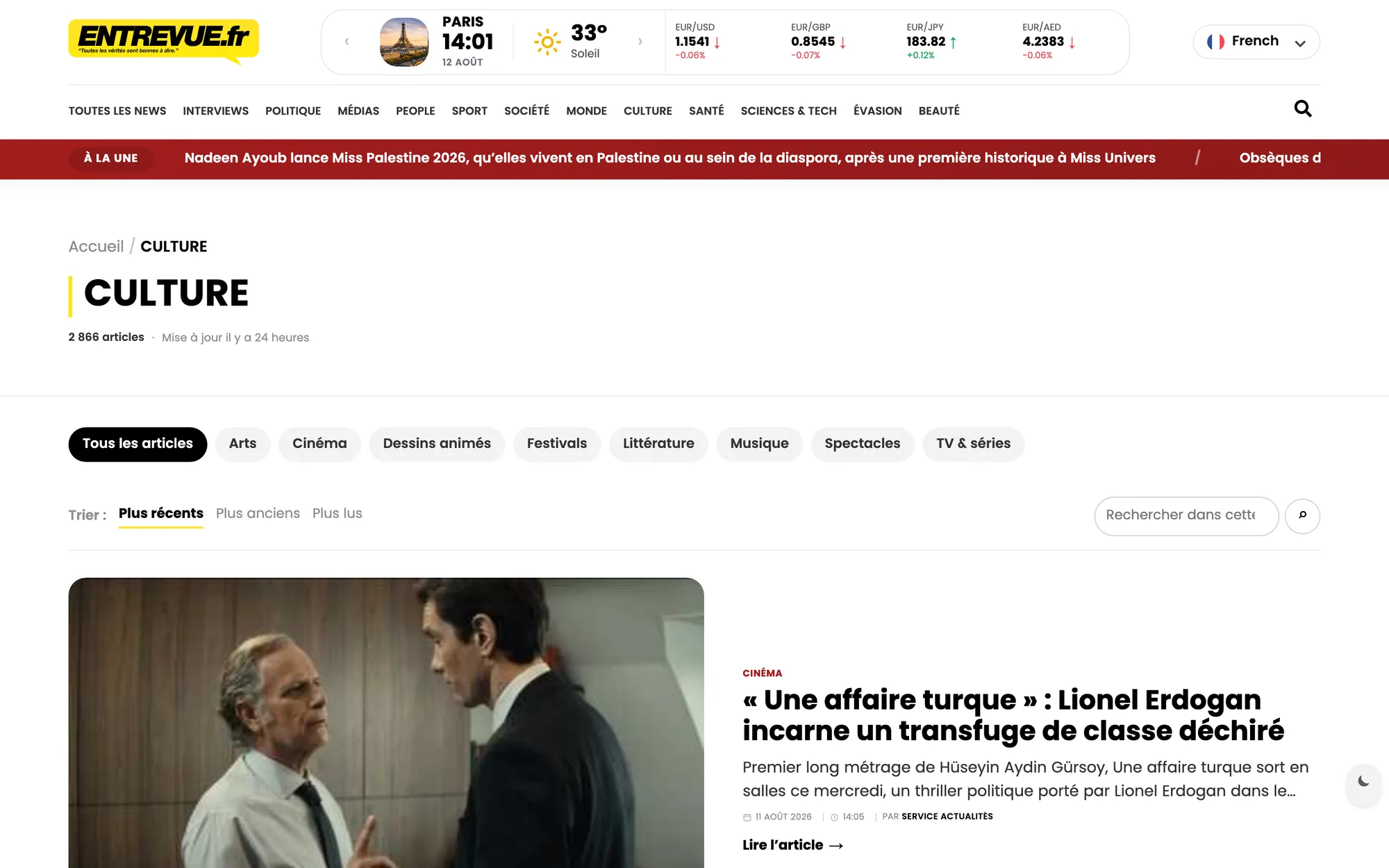Click Accueil breadcrumb link
The width and height of the screenshot is (1389, 868).
(96, 247)
